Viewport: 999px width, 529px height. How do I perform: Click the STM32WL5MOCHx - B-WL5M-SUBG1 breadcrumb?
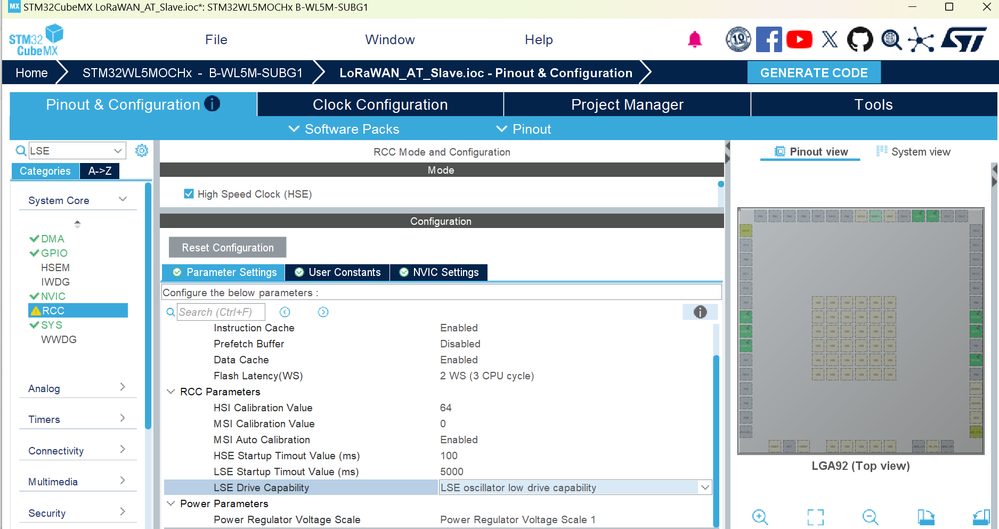coord(192,73)
